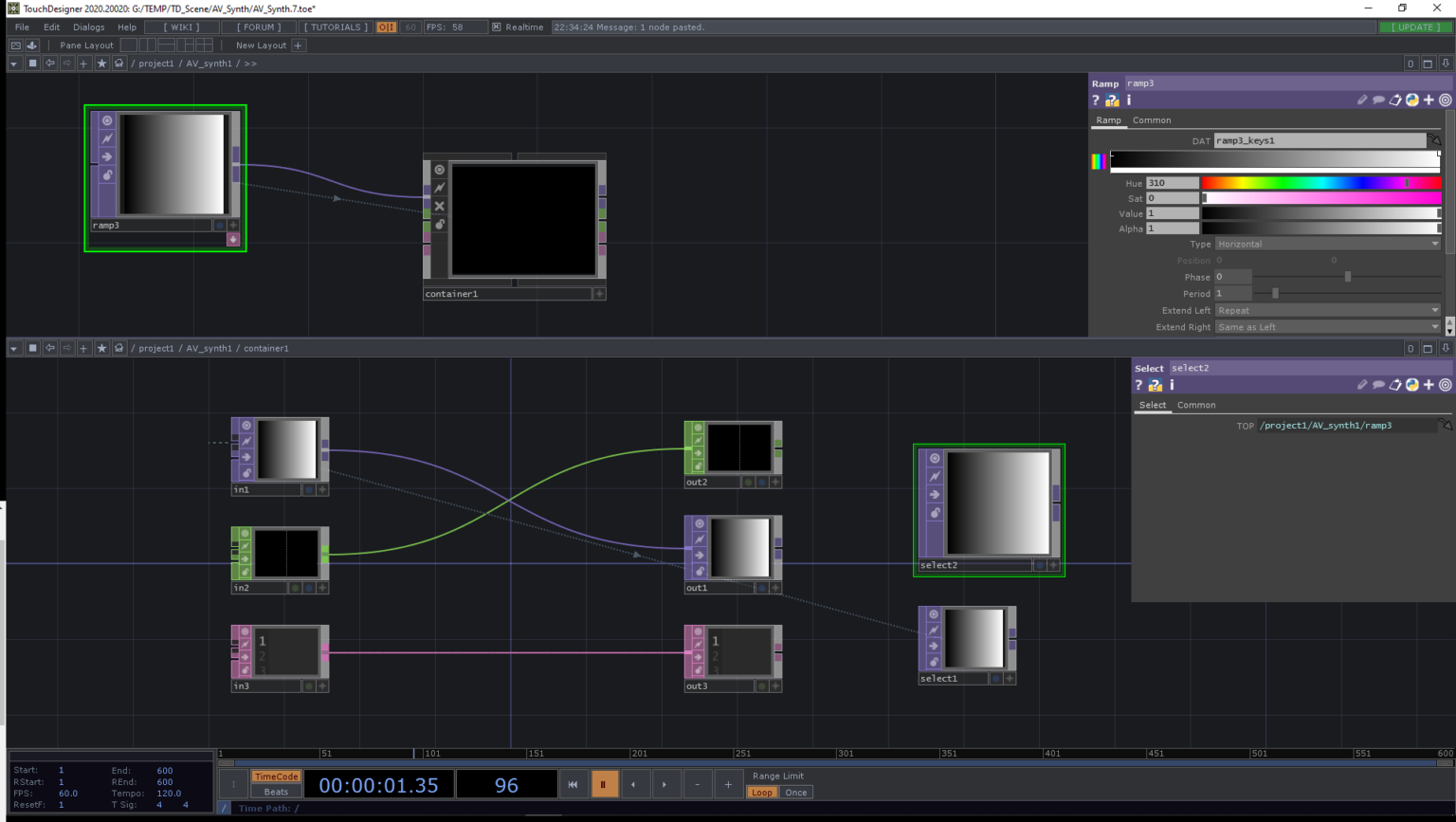Open the Extend Left dropdown set to Repeat
The image size is (1456, 822).
[1326, 310]
